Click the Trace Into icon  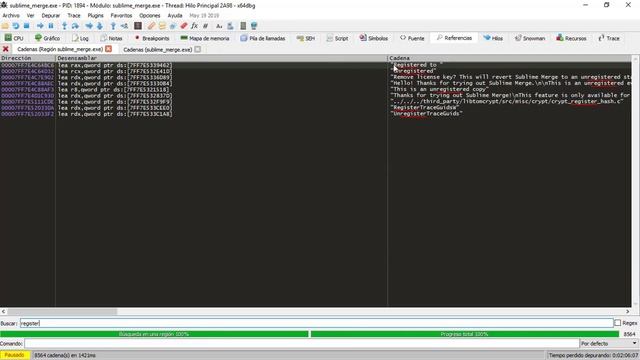(x=89, y=26)
